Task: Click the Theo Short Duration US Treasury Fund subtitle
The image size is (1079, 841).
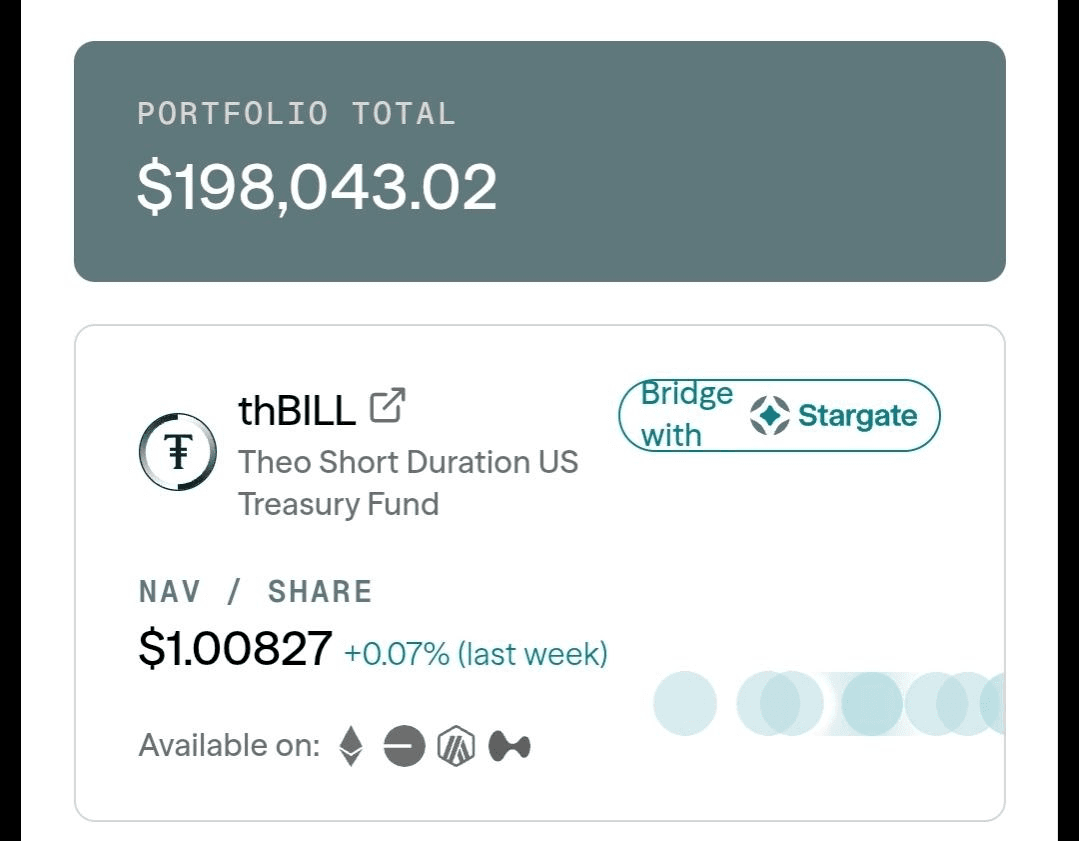Action: click(x=408, y=482)
